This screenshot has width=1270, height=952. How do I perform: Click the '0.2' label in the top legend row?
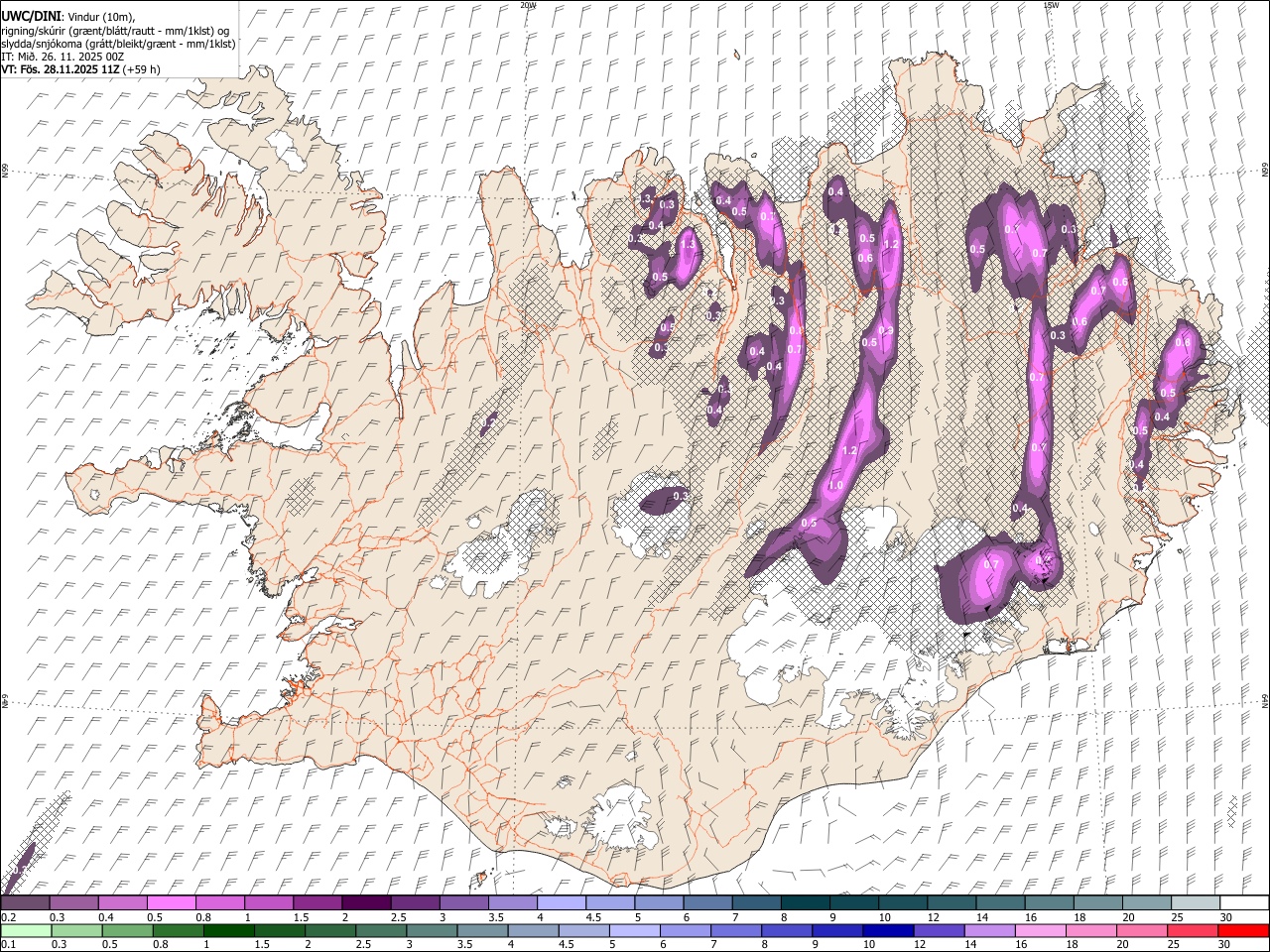click(x=7, y=917)
